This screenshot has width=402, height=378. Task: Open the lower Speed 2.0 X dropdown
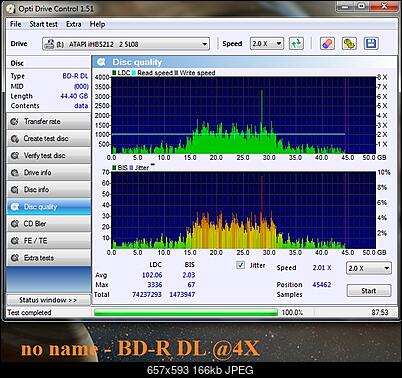(x=368, y=268)
